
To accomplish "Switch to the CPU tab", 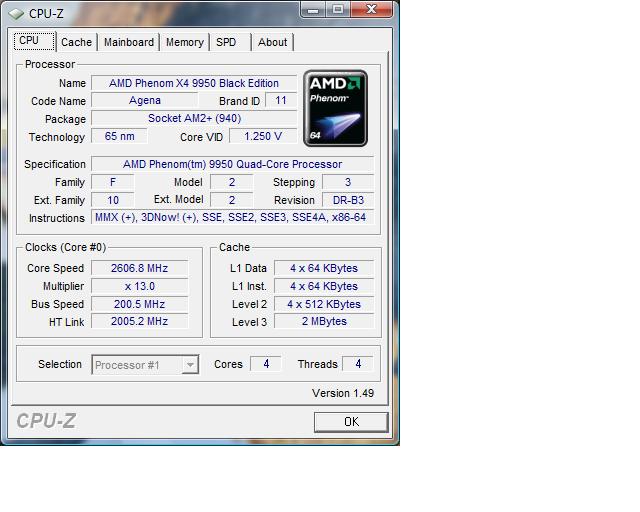I will (x=34, y=41).
